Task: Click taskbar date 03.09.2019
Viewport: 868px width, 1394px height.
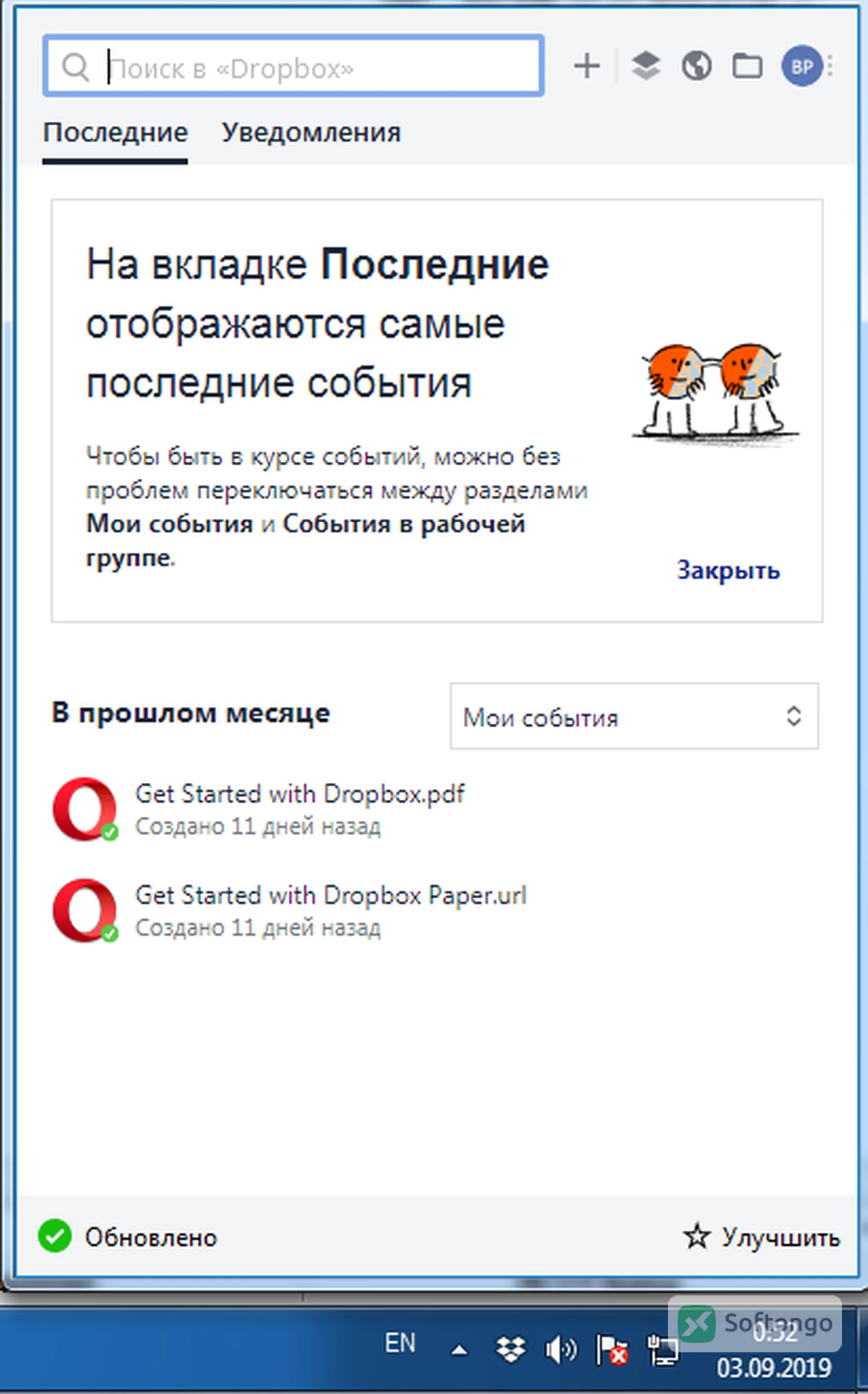Action: [773, 1368]
